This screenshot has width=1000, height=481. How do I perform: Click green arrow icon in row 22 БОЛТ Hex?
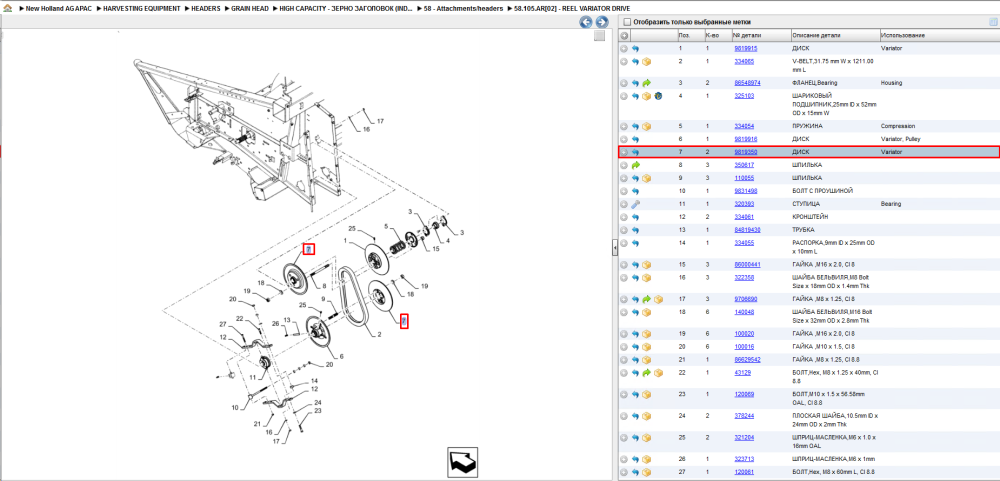[x=646, y=373]
